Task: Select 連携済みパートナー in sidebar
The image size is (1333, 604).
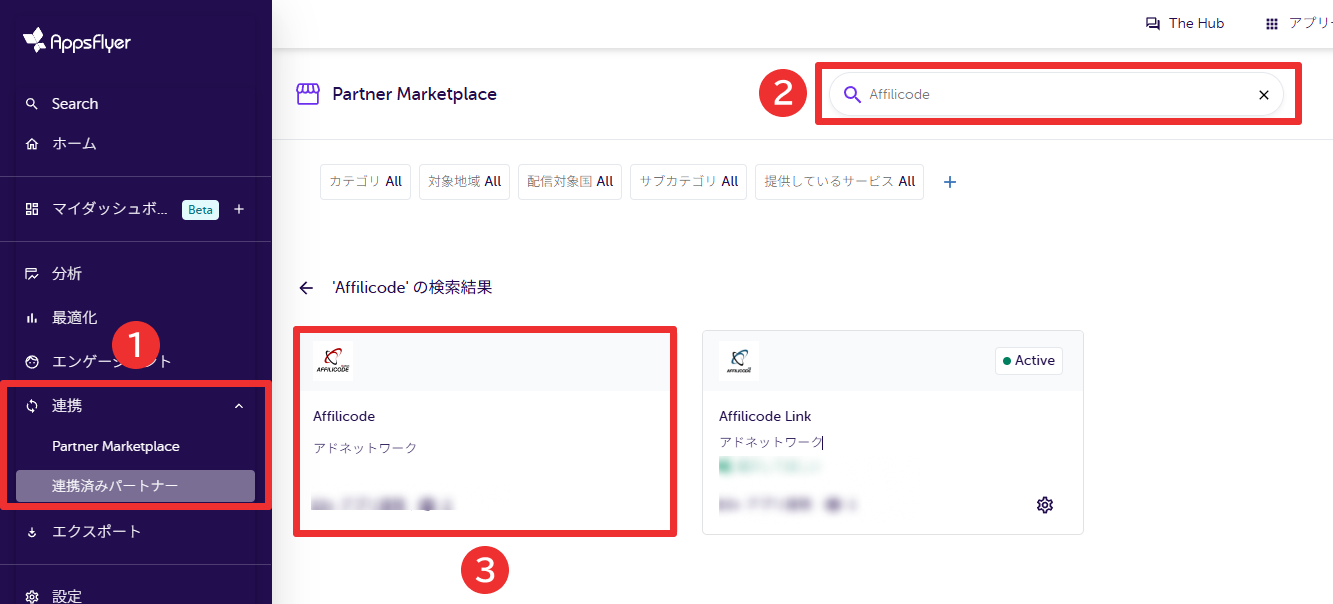Action: (x=136, y=486)
